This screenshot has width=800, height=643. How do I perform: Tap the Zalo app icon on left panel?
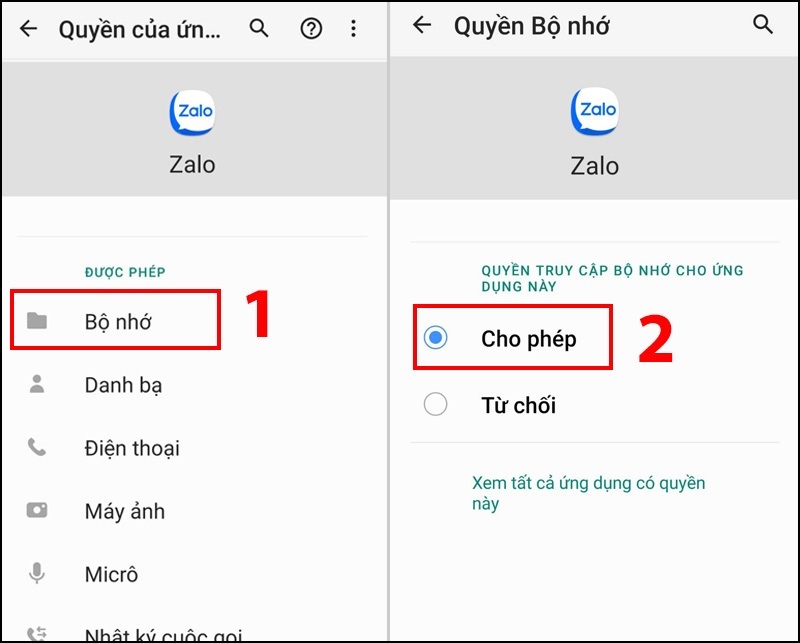pyautogui.click(x=192, y=113)
